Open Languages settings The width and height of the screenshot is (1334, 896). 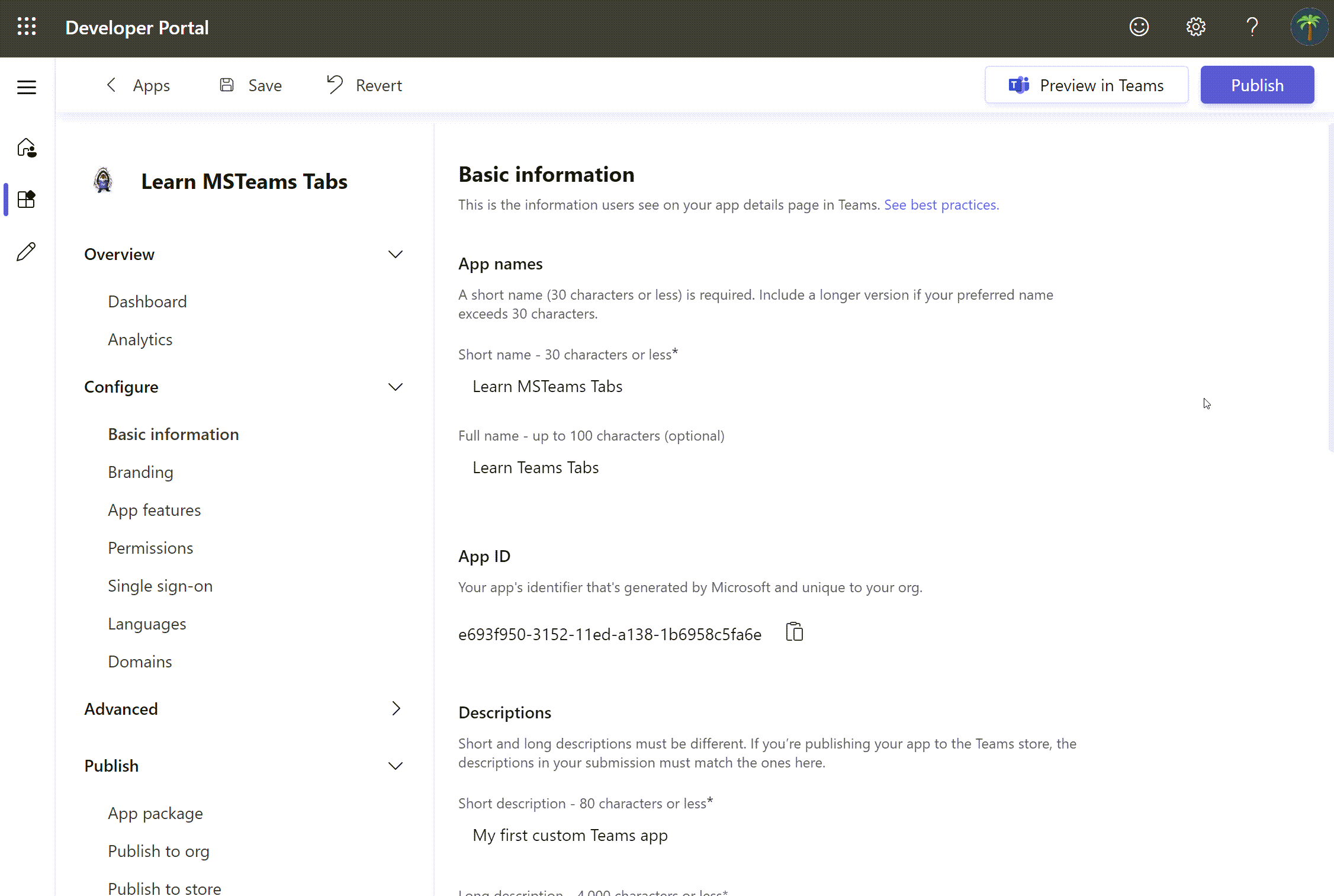147,624
